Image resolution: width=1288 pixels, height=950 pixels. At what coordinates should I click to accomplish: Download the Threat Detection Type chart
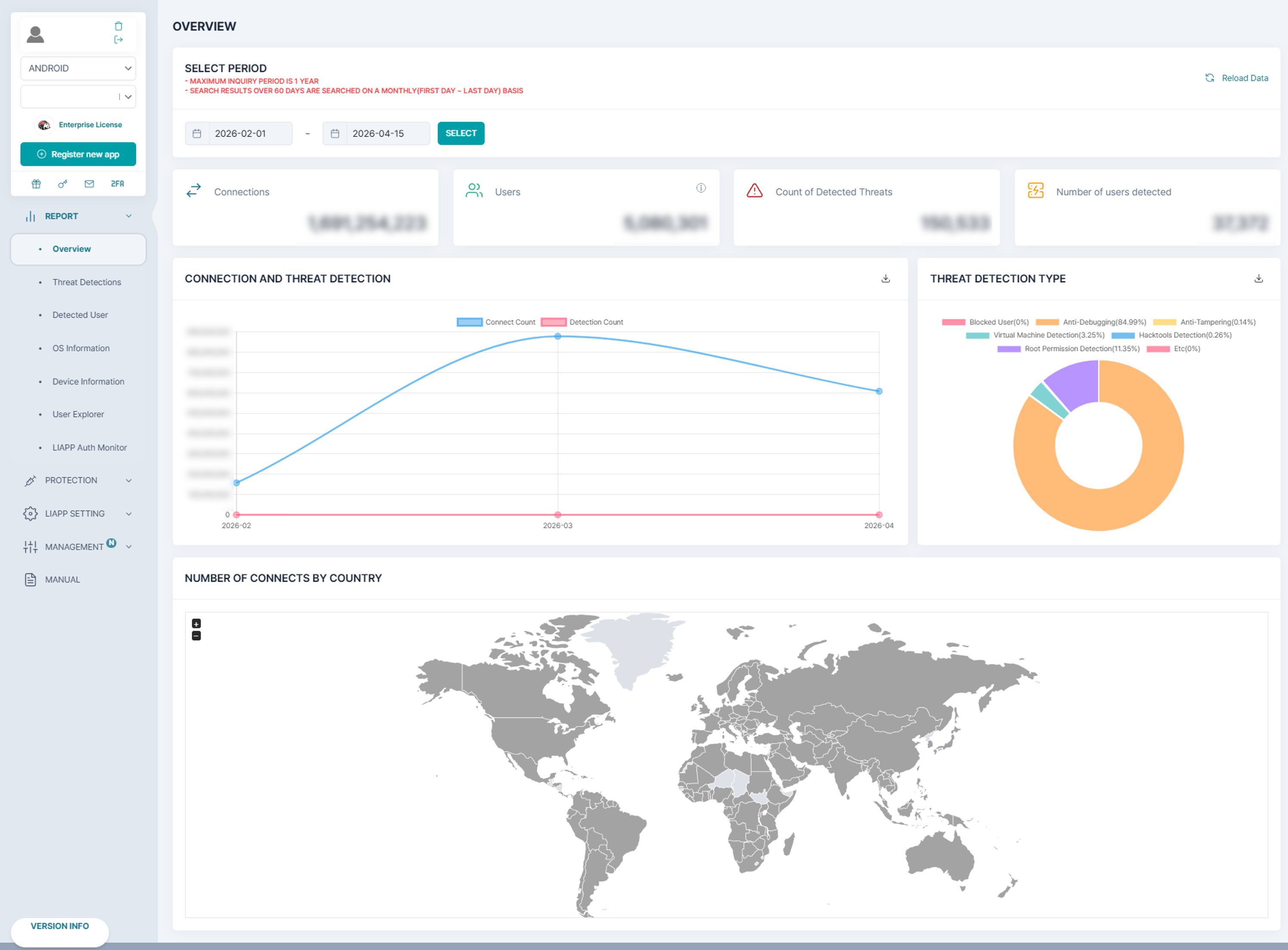point(1259,279)
